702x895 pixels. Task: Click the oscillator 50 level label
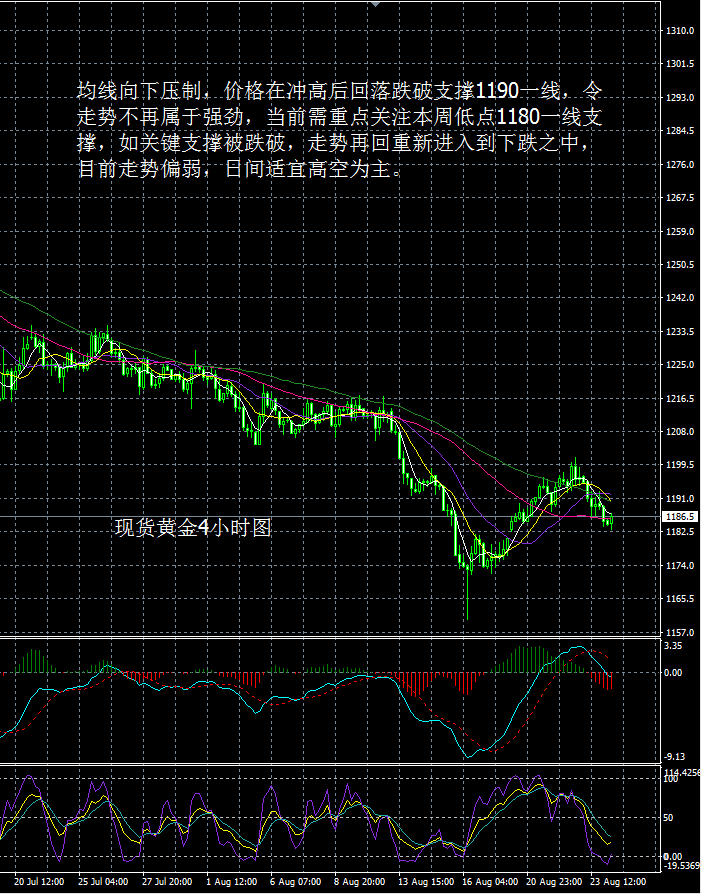tap(670, 818)
